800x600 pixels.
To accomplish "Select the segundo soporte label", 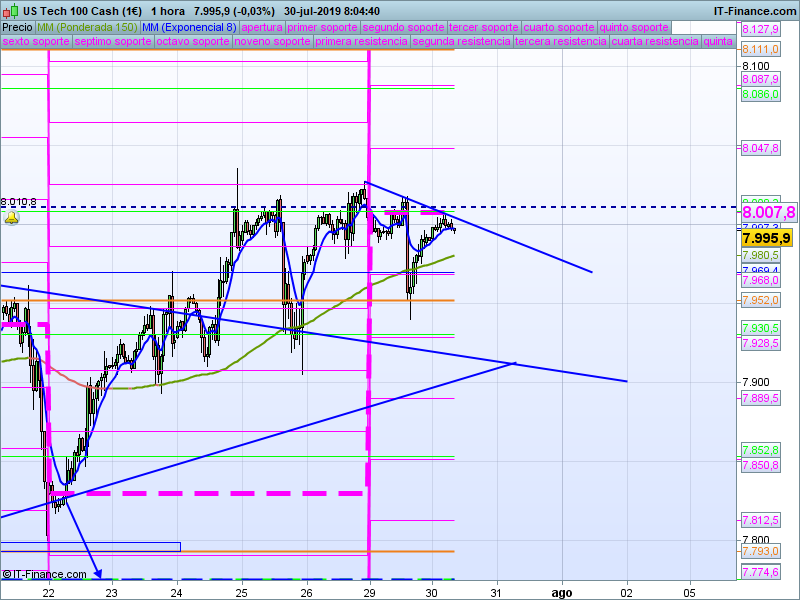I will (x=402, y=27).
